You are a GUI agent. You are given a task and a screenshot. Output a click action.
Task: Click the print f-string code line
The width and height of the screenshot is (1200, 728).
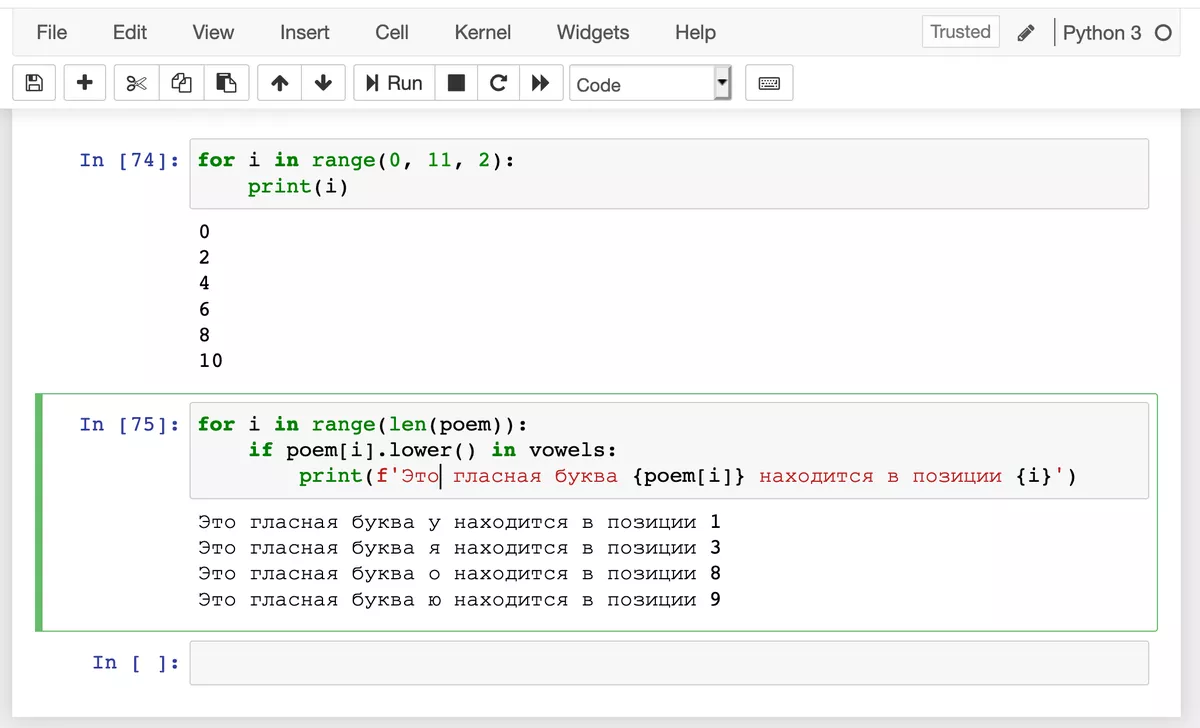coord(688,476)
